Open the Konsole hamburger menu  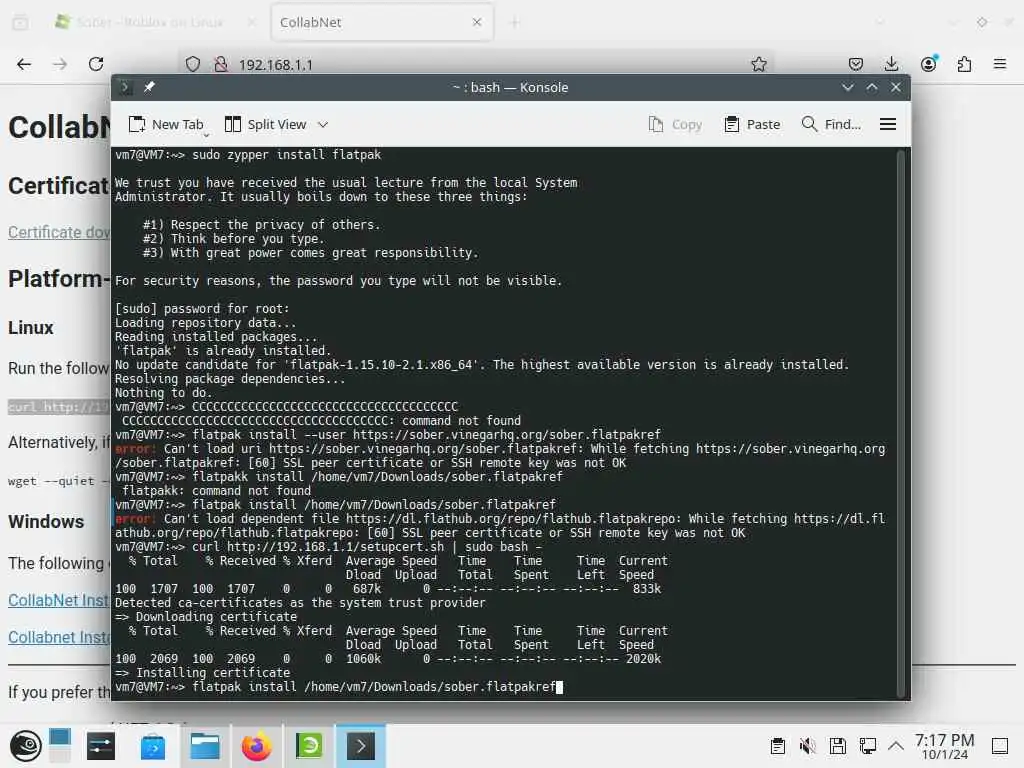coord(888,124)
